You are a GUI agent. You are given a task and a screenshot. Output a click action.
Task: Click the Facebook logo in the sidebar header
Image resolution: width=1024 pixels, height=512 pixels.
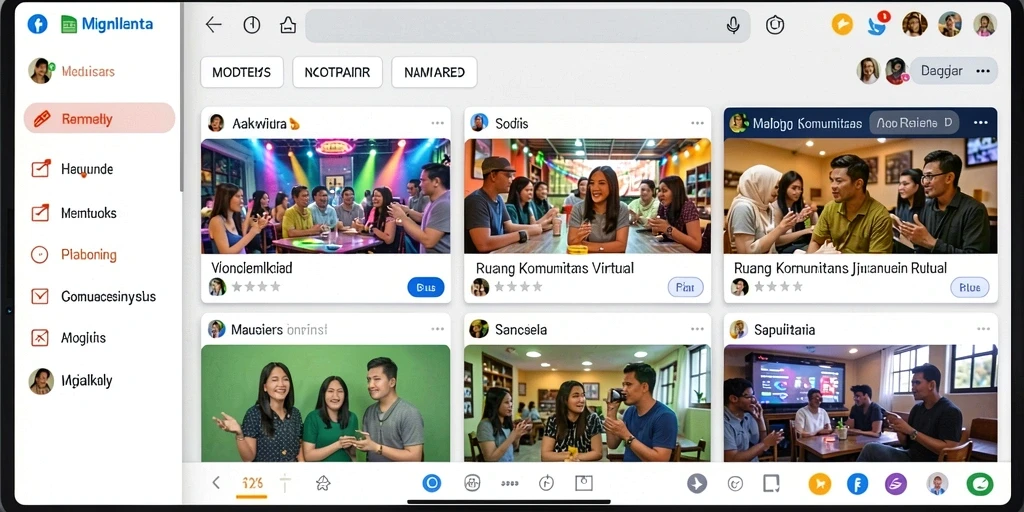click(38, 24)
